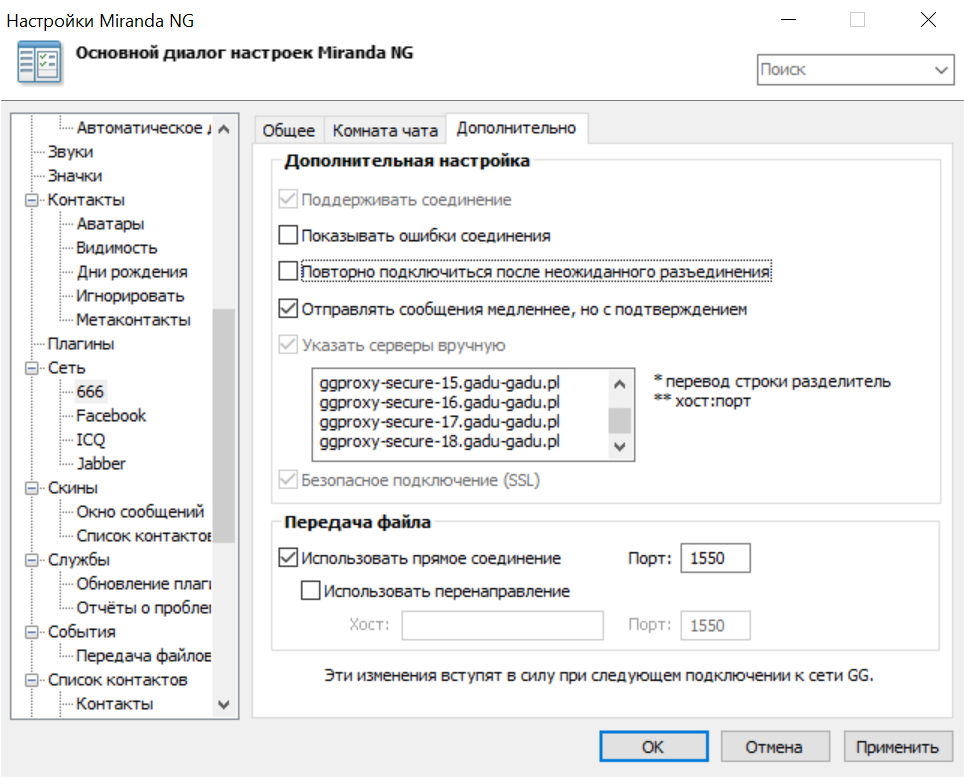Image resolution: width=964 pixels, height=778 pixels.
Task: Disable "Использовать прямое соединение"
Action: click(289, 558)
